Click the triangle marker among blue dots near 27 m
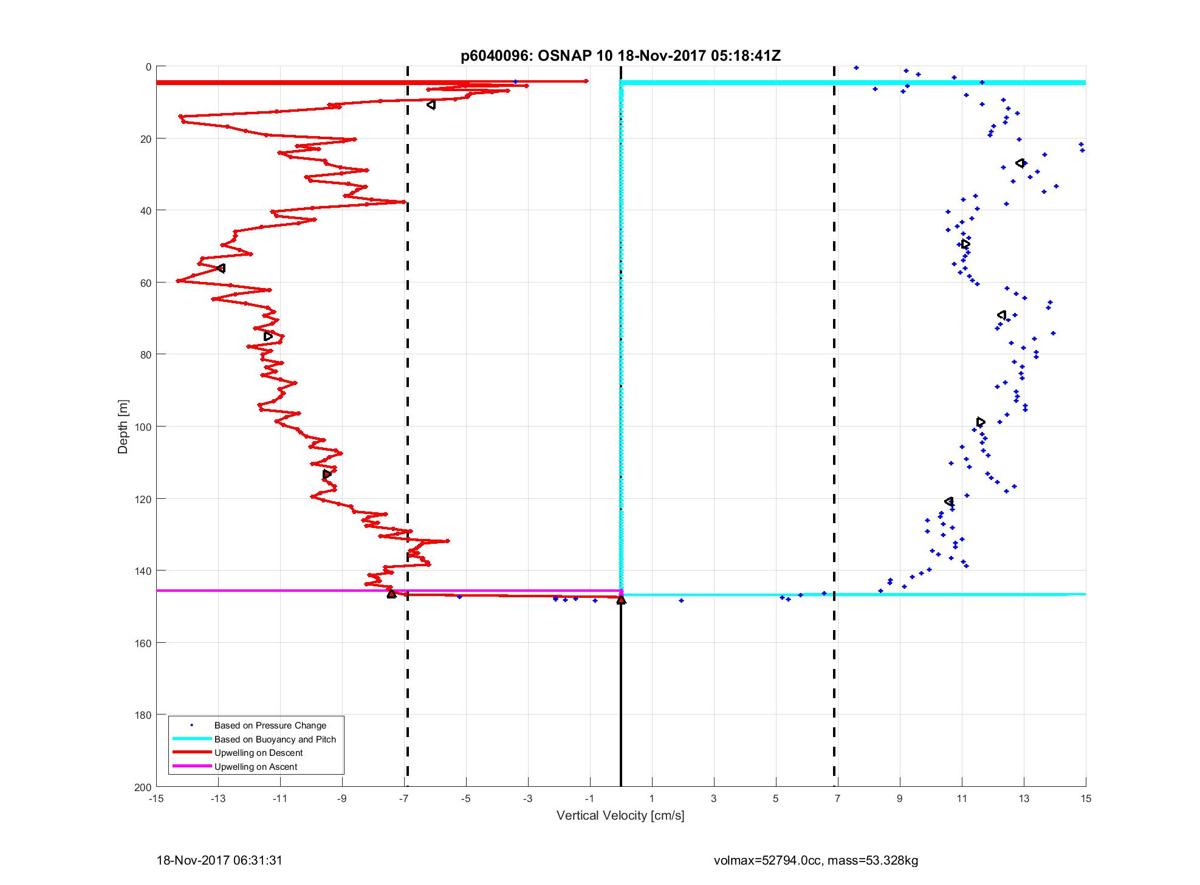The width and height of the screenshot is (1200, 885). pyautogui.click(x=1021, y=163)
